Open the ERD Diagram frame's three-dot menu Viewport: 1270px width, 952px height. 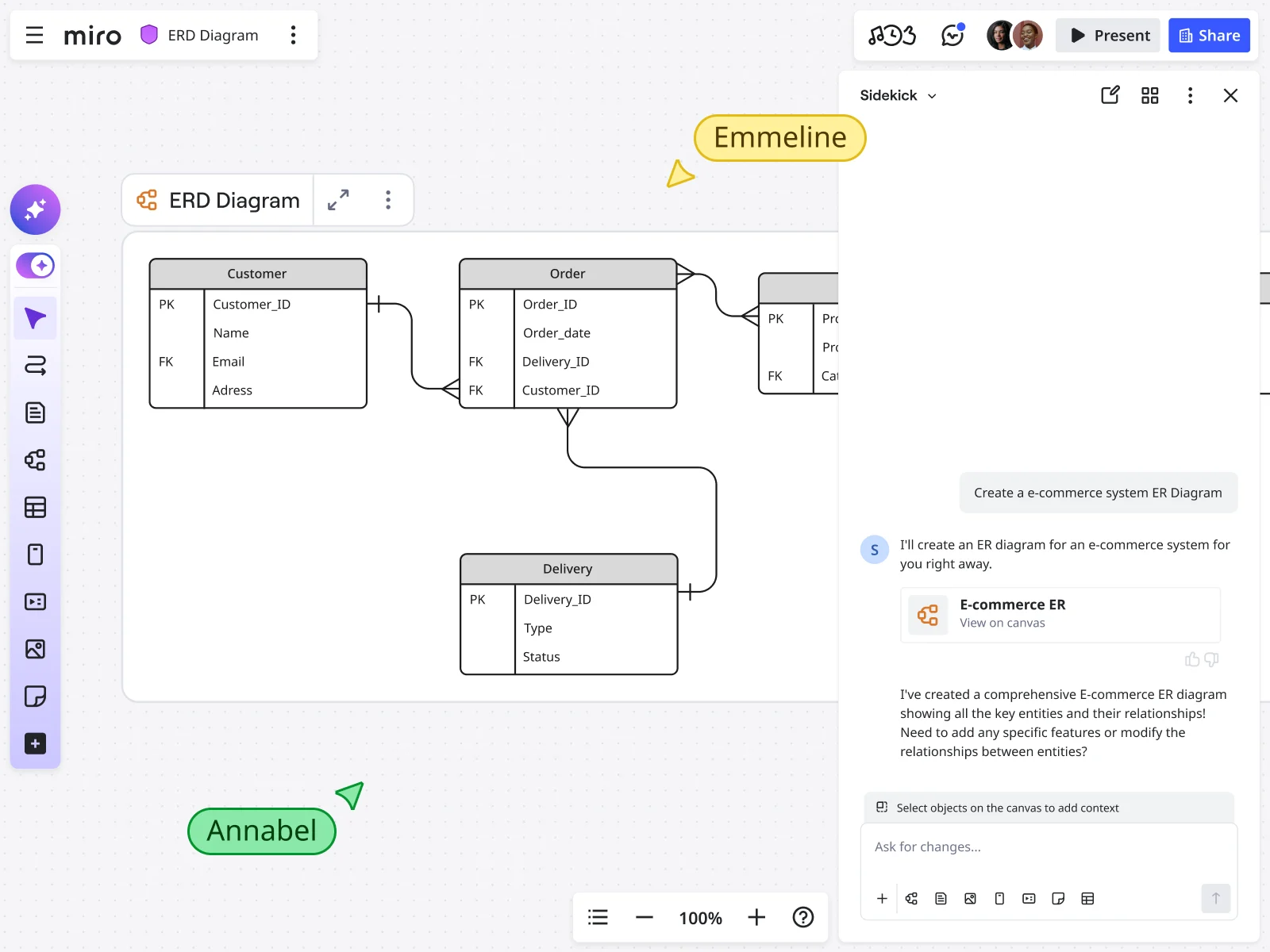pos(388,200)
